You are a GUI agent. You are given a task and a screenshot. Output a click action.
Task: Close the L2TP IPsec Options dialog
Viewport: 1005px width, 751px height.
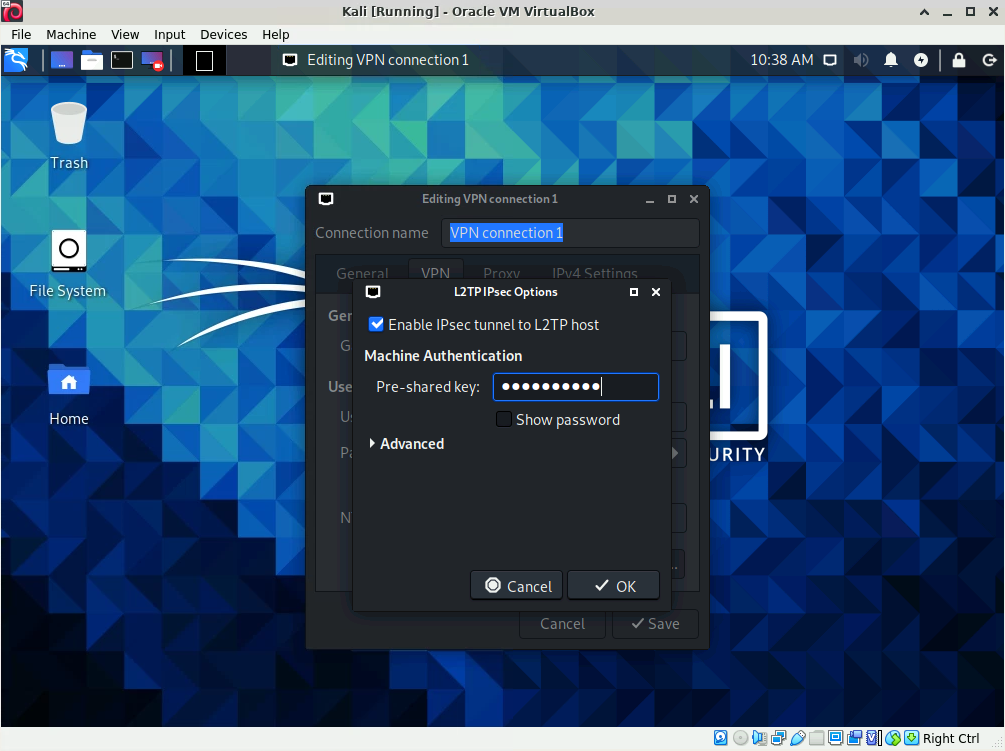pyautogui.click(x=656, y=292)
